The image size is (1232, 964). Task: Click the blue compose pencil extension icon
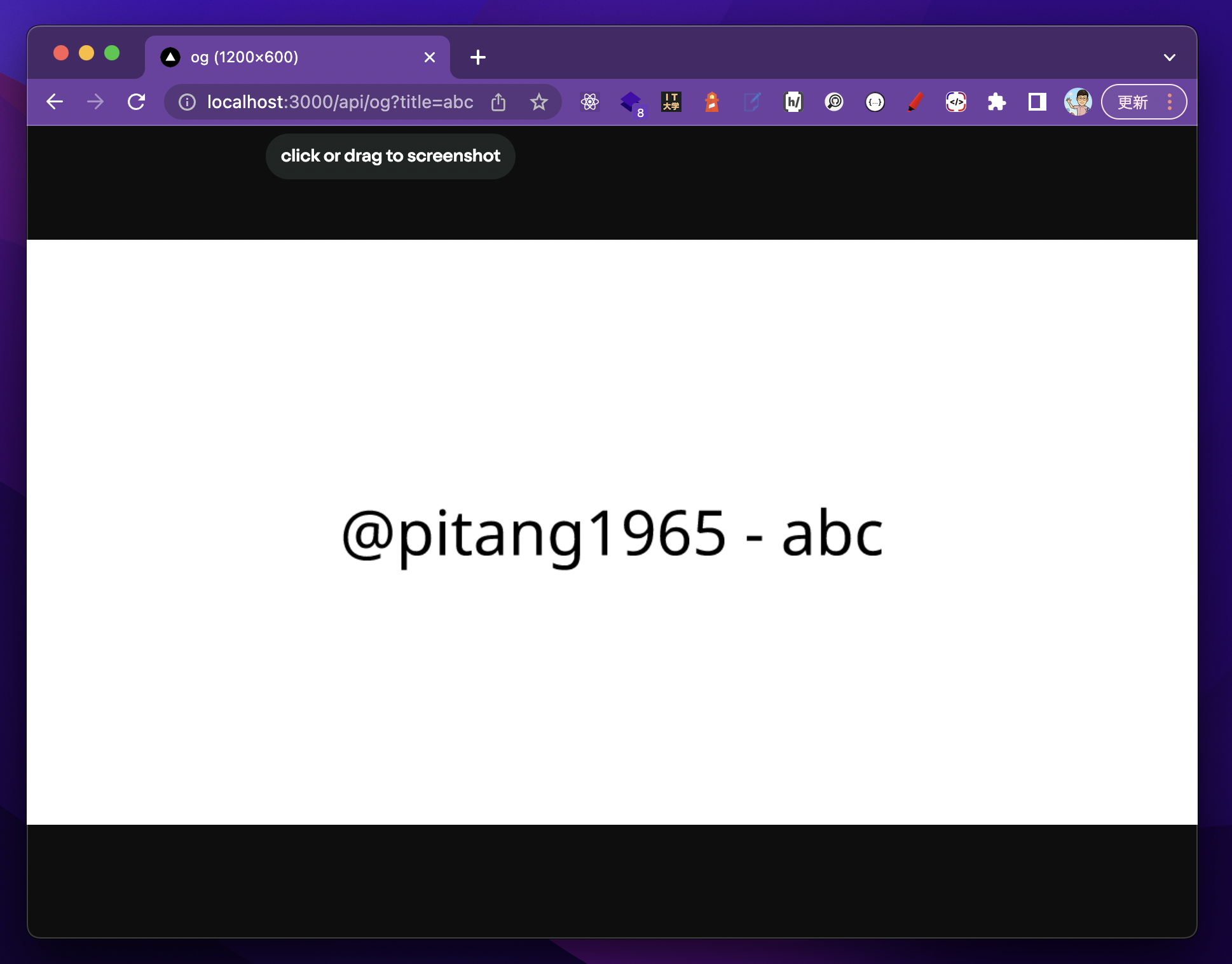[x=753, y=102]
